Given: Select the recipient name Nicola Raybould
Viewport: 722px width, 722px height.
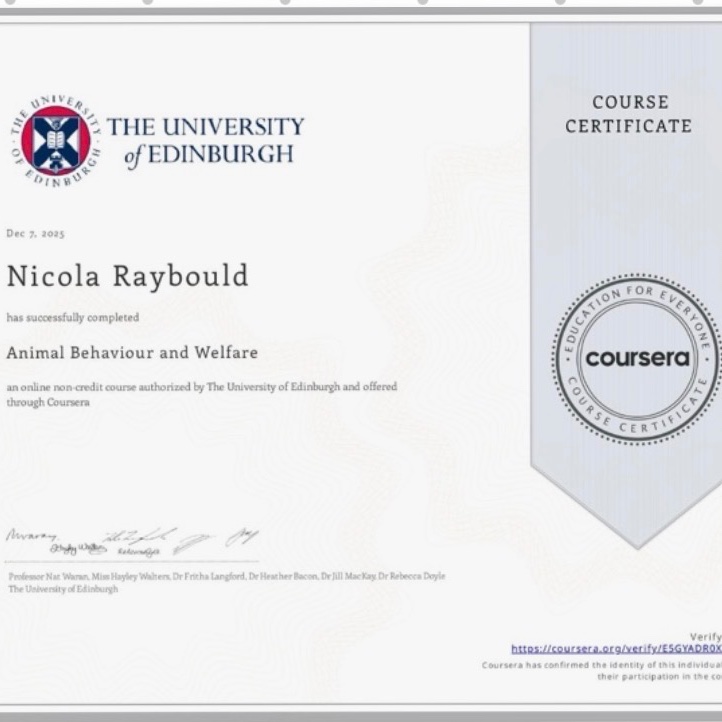Looking at the screenshot, I should pyautogui.click(x=127, y=276).
